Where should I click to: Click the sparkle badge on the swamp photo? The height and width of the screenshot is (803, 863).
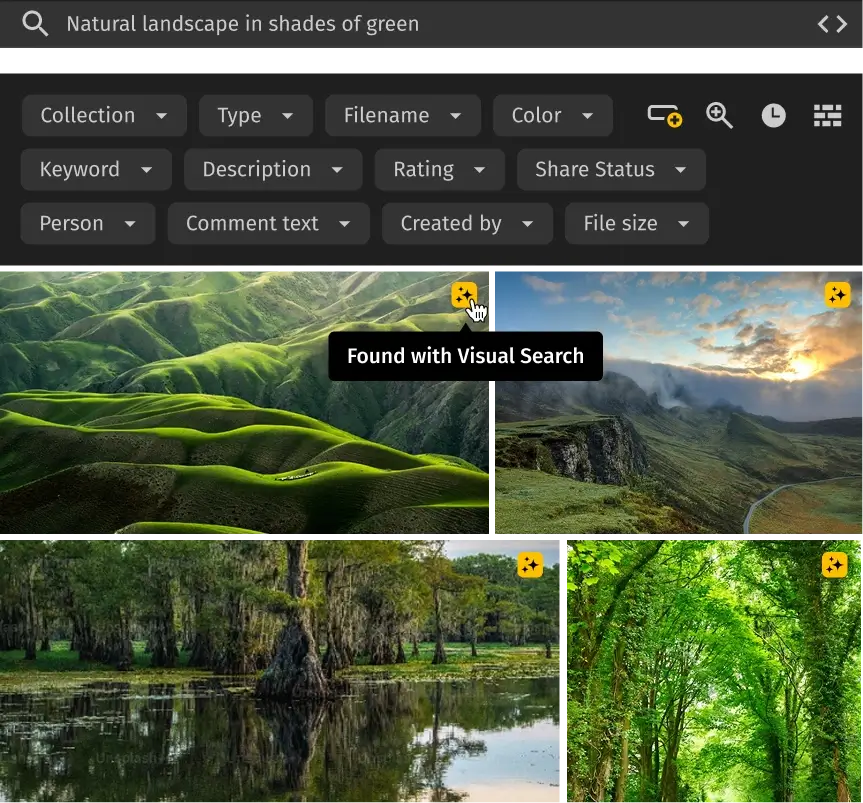click(530, 565)
